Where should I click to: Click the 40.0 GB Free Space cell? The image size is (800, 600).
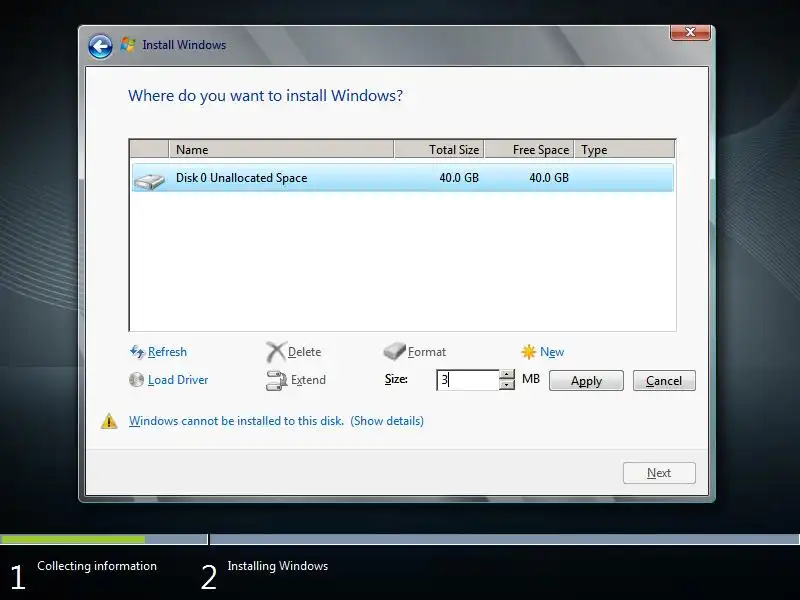548,178
